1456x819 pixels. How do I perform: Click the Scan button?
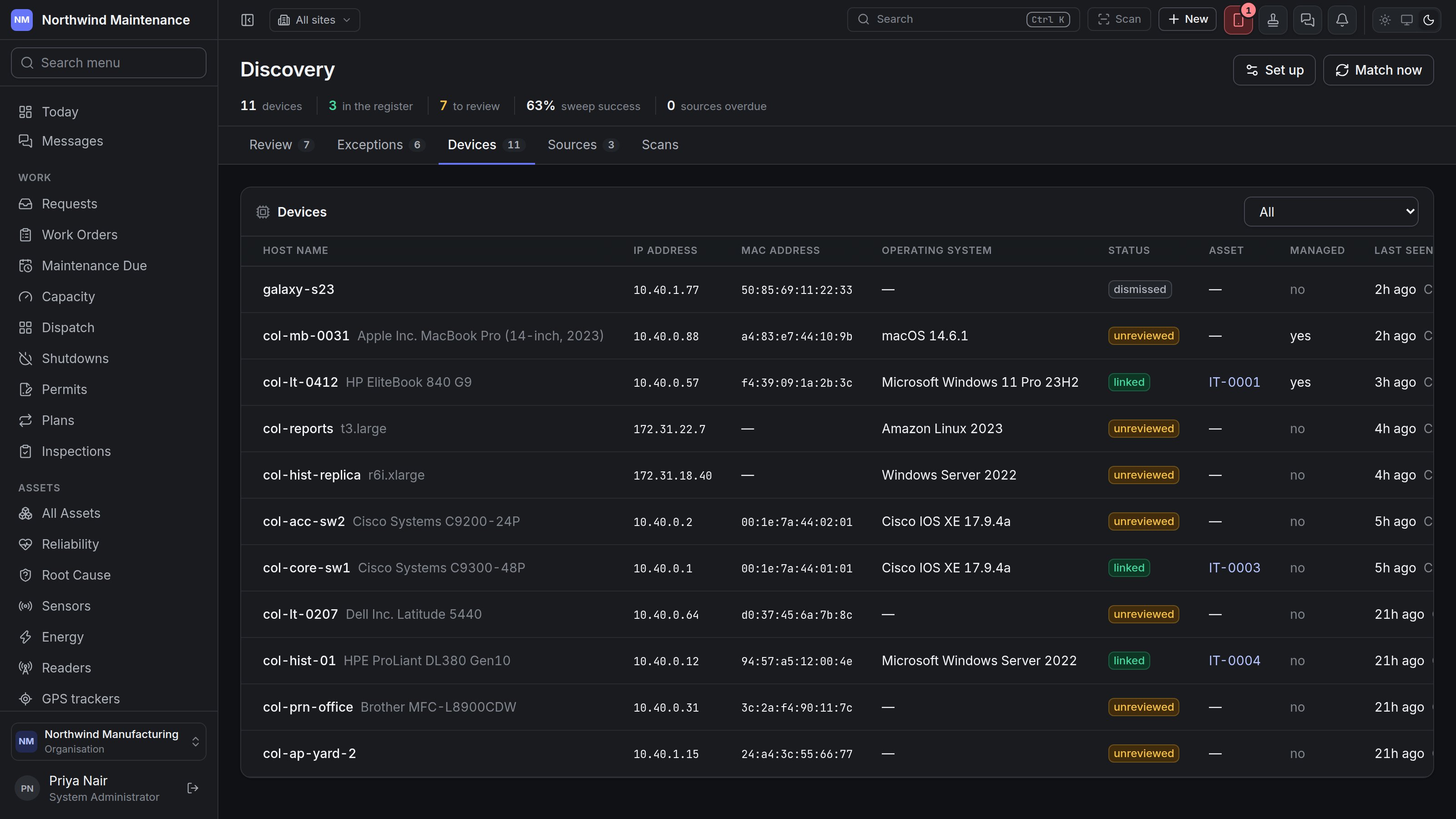coord(1118,19)
